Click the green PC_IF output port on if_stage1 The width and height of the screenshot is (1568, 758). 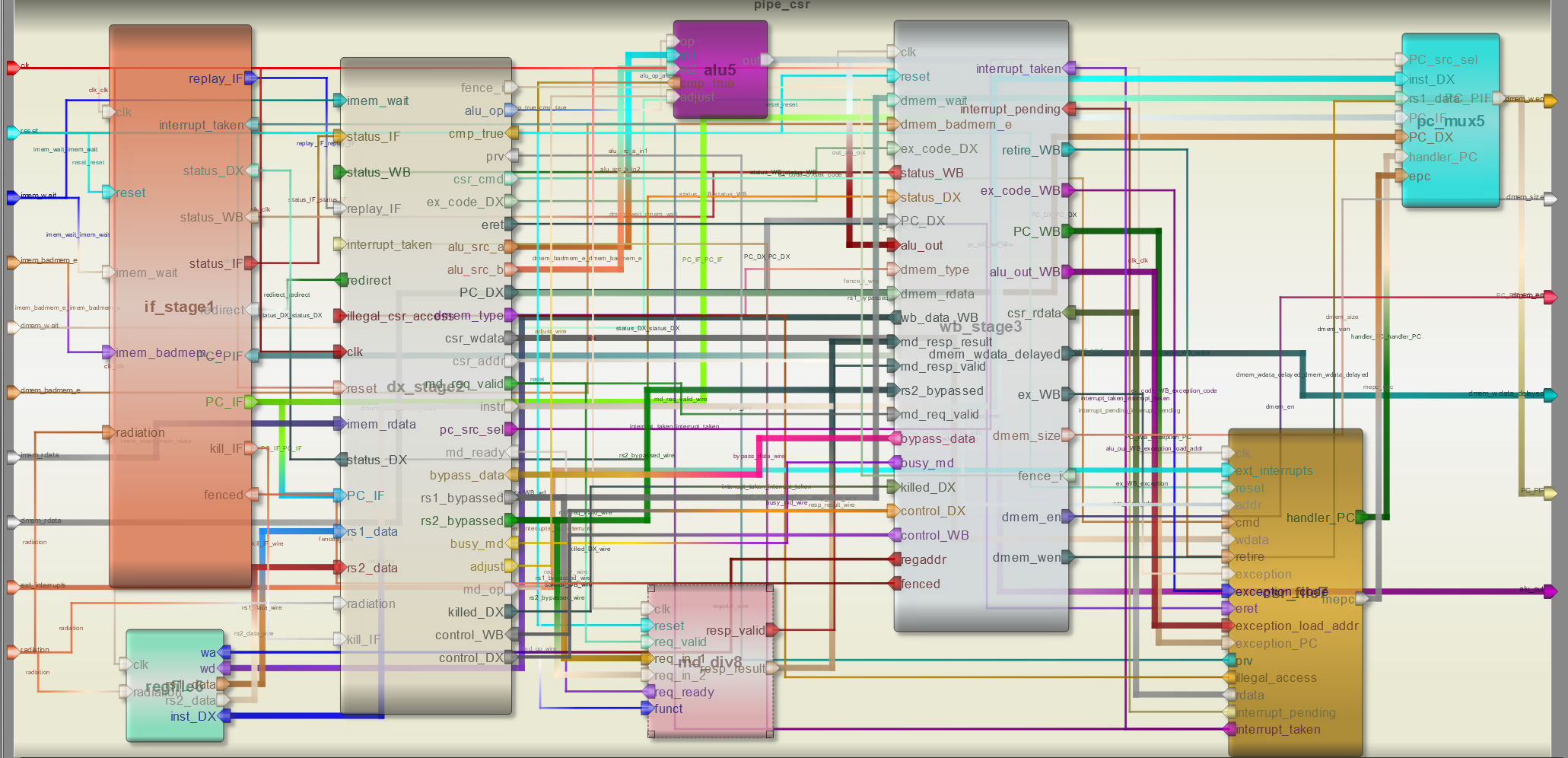[x=251, y=402]
